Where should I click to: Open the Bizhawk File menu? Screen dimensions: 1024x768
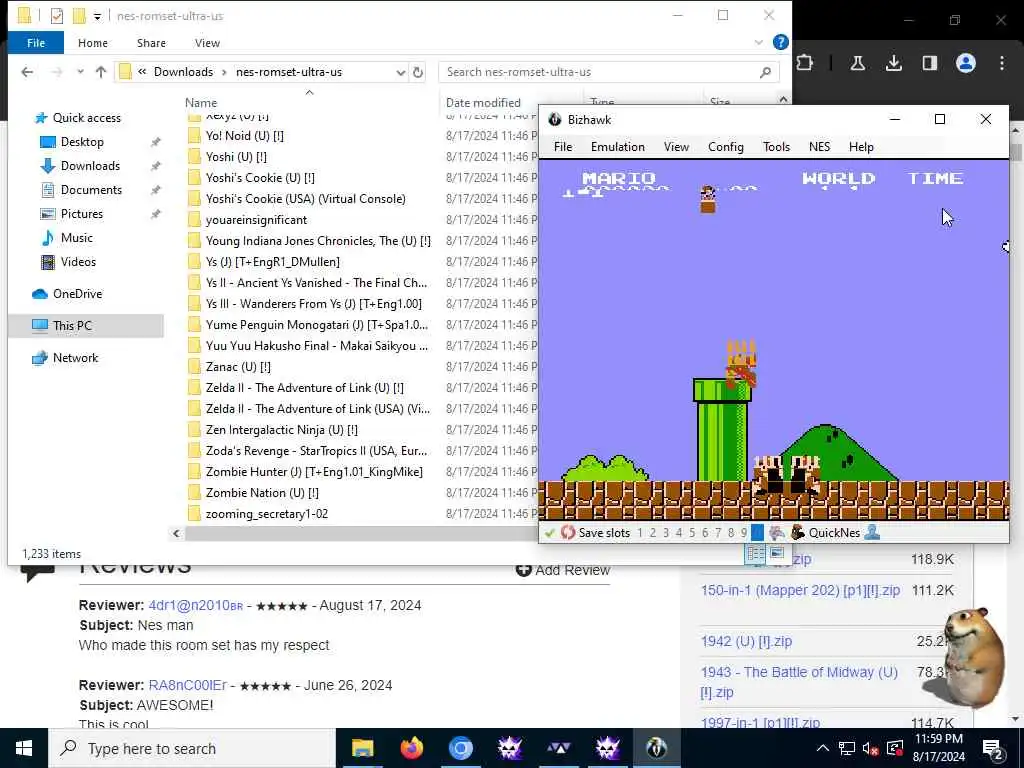563,147
